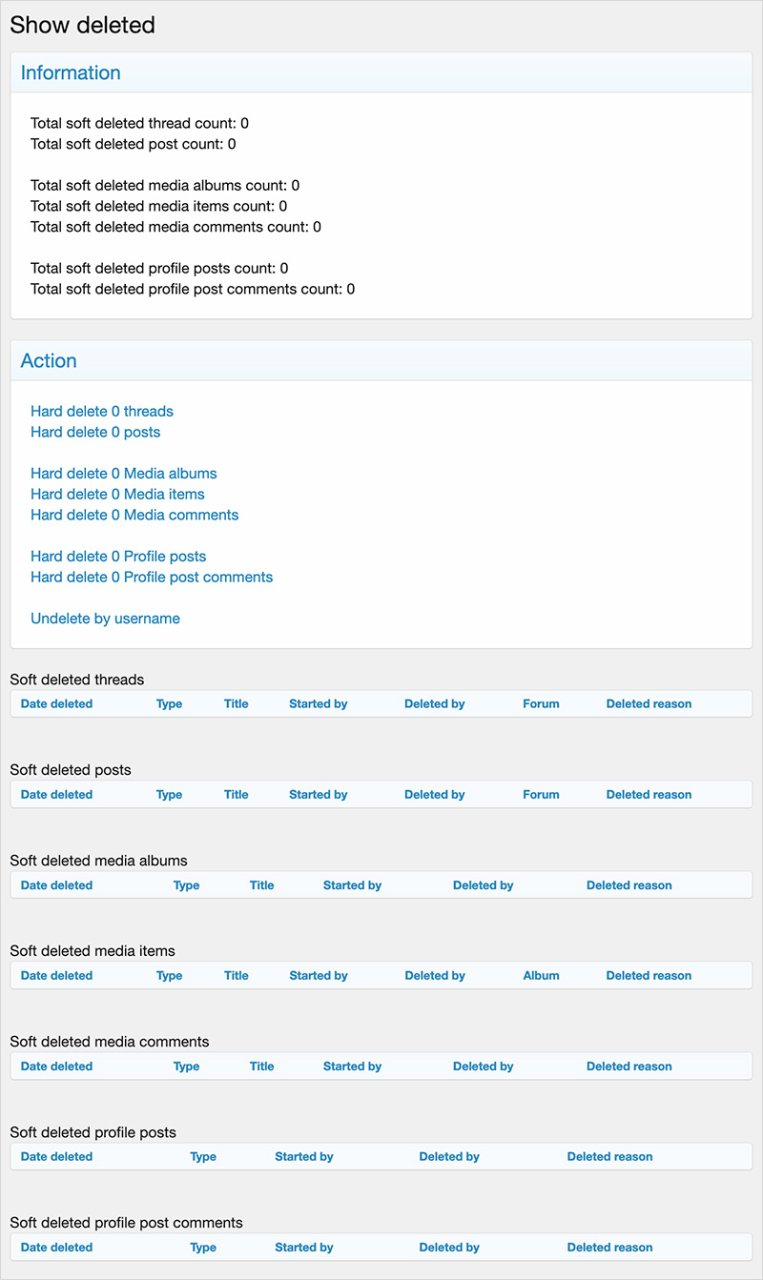
Task: Sort soft deleted media items by Started by
Action: coord(318,976)
